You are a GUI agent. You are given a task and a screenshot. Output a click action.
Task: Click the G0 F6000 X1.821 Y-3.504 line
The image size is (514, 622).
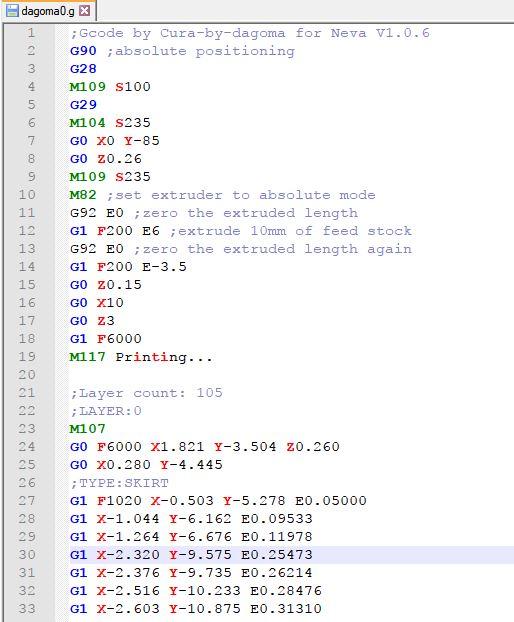[x=205, y=447]
